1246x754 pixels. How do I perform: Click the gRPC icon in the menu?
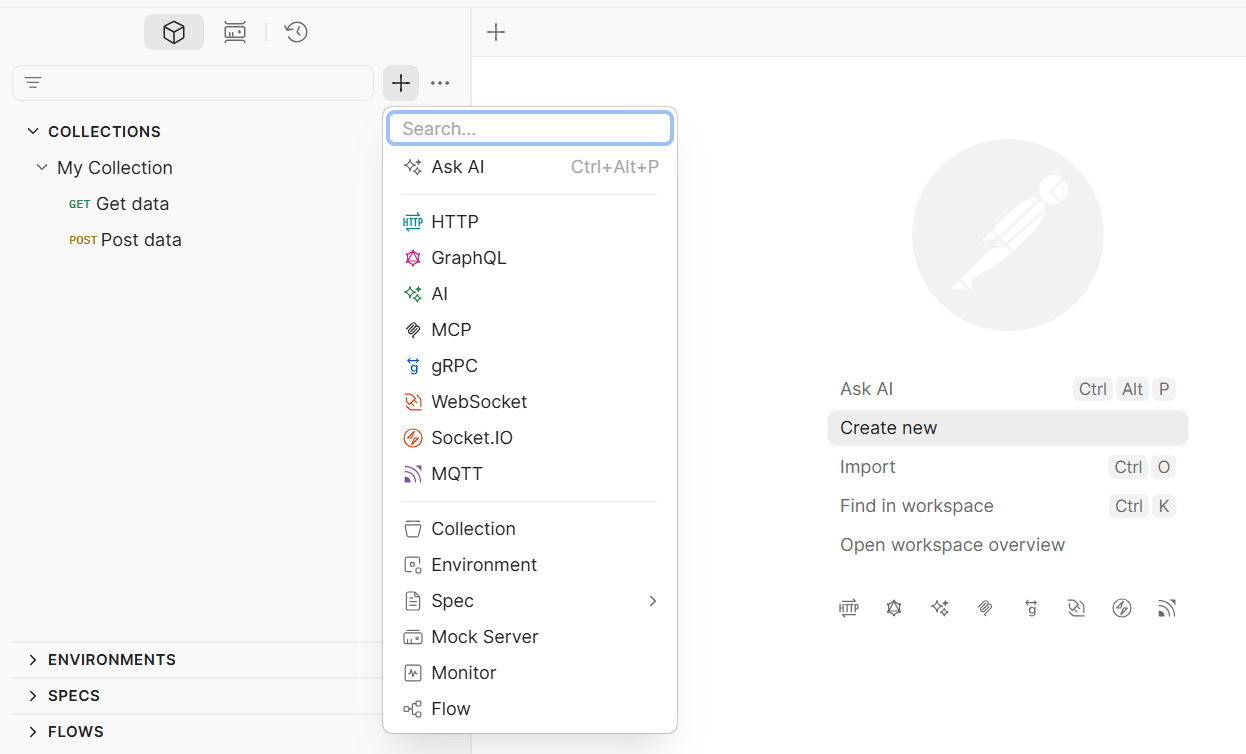tap(413, 366)
